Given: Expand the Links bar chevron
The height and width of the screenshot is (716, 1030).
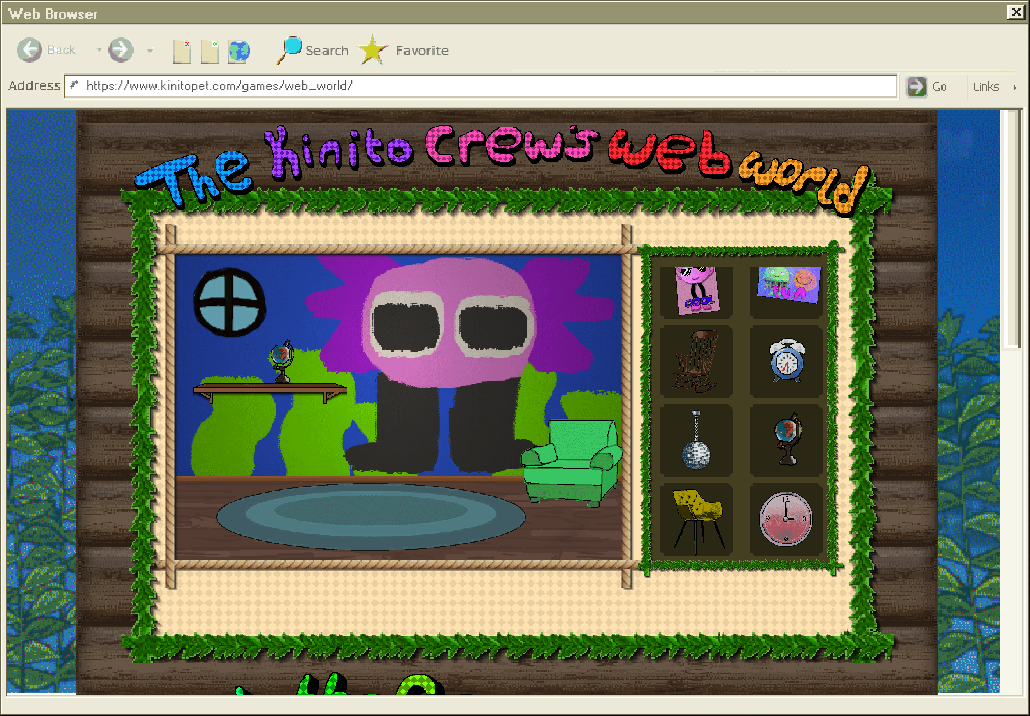Looking at the screenshot, I should tap(1014, 87).
